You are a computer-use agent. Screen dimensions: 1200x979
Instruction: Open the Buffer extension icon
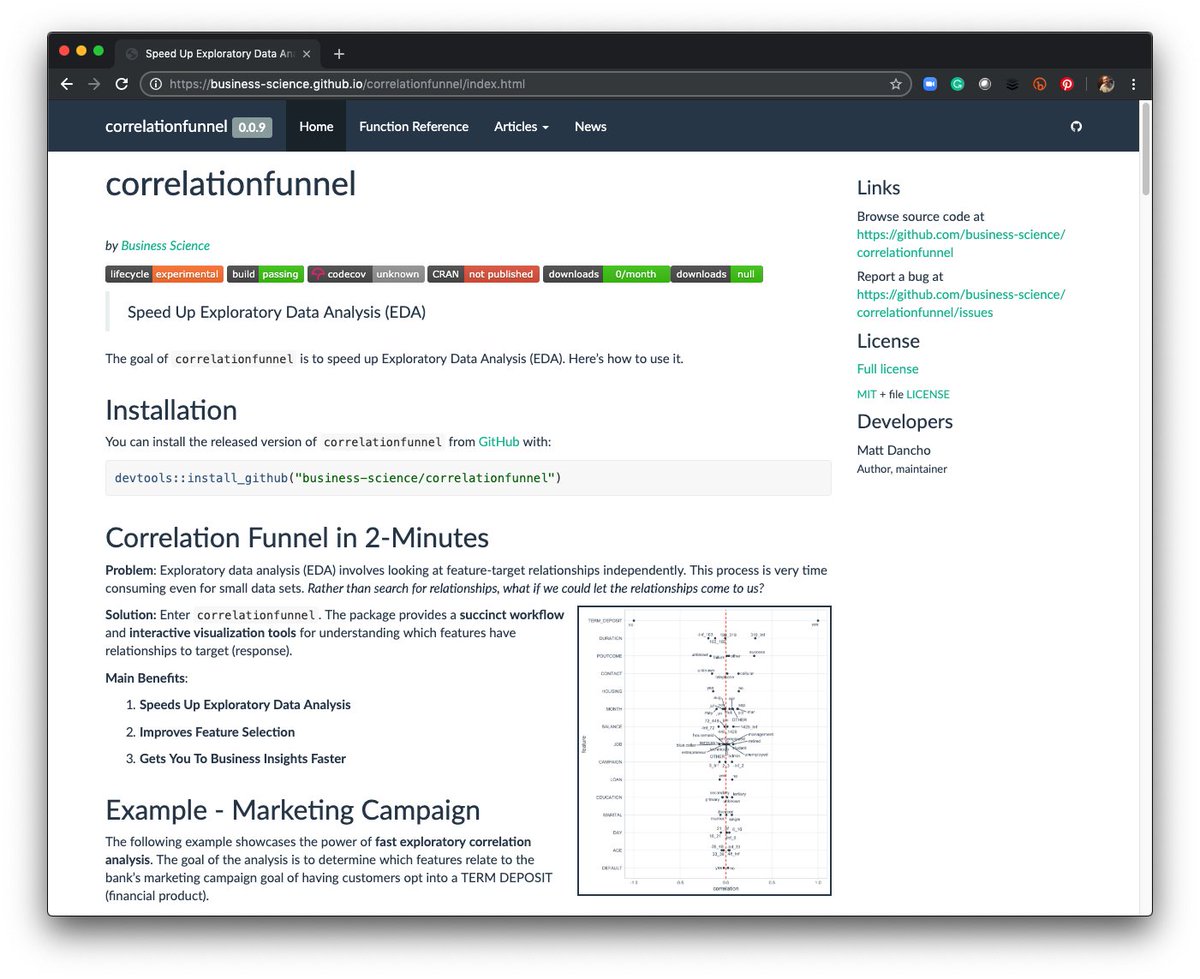(x=1012, y=84)
